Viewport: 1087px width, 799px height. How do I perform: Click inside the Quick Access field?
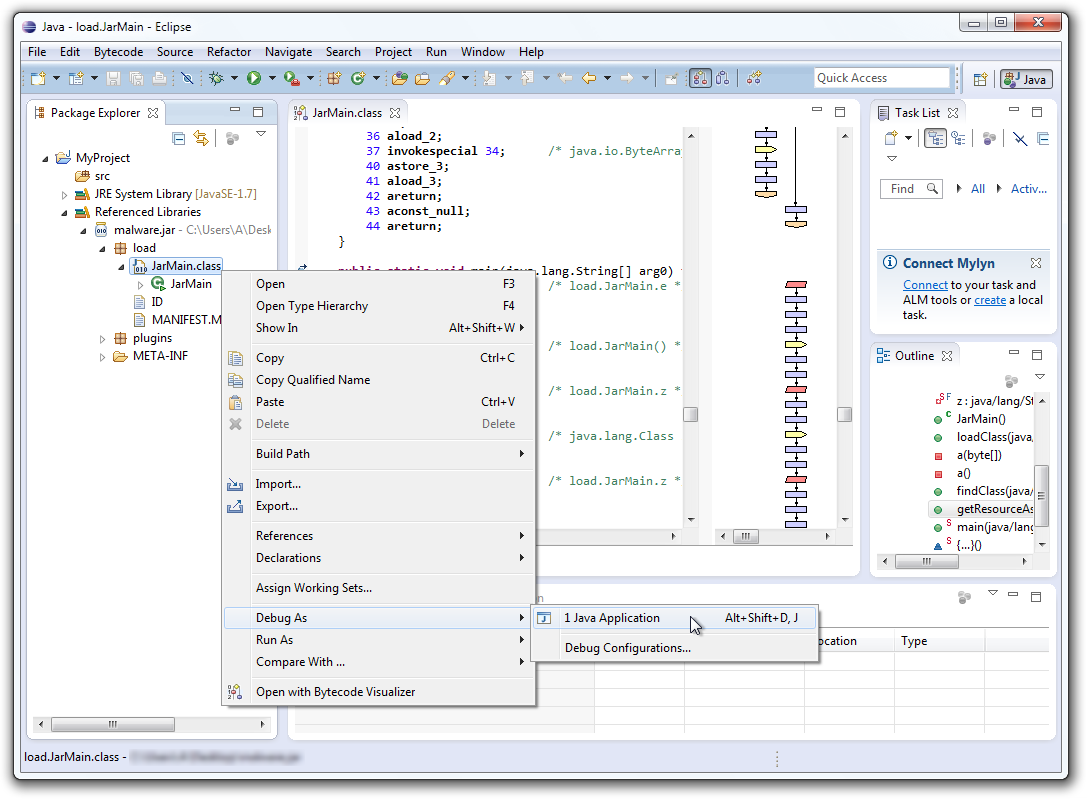pyautogui.click(x=880, y=77)
